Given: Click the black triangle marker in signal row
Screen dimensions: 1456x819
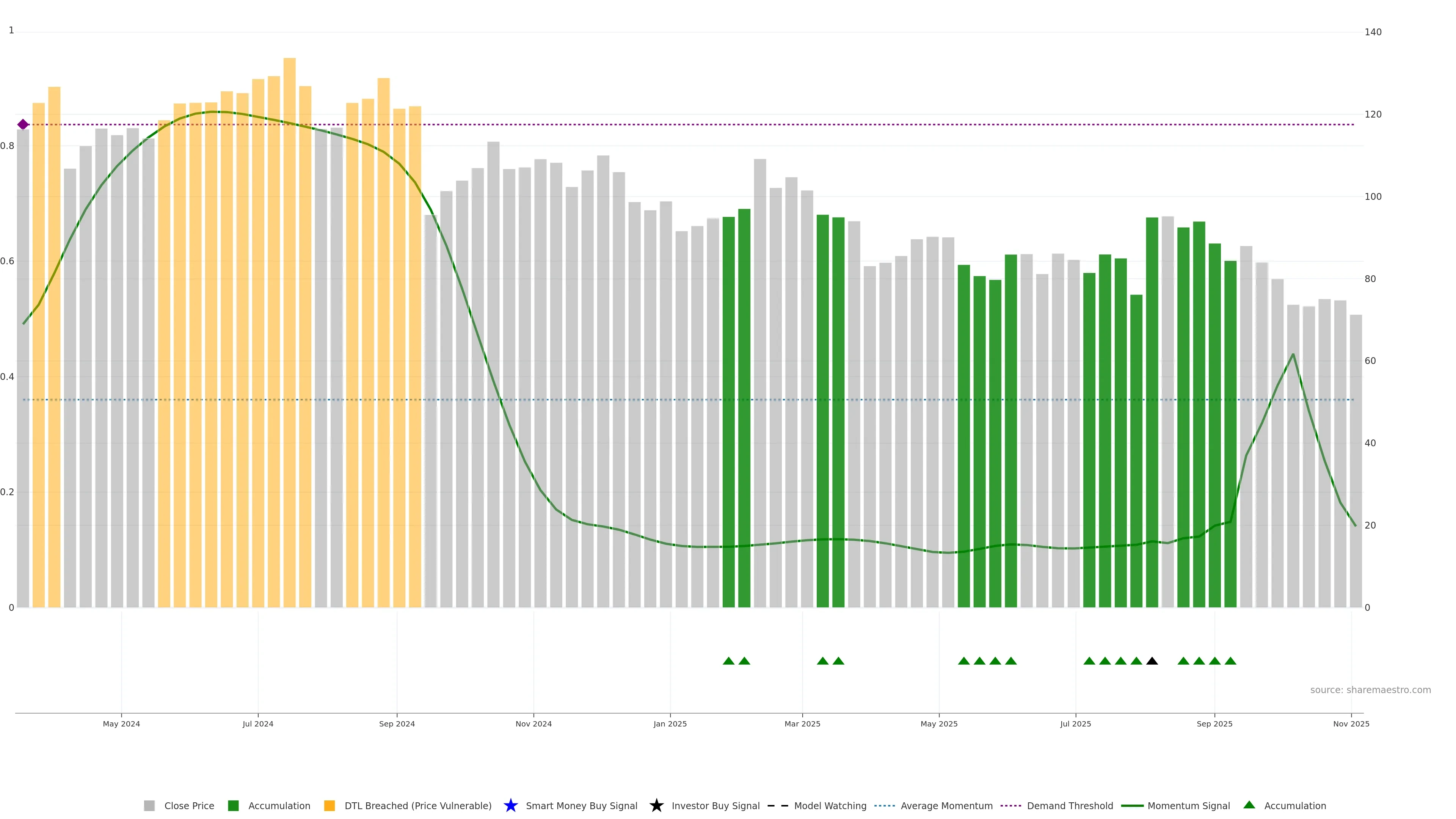Looking at the screenshot, I should [x=1152, y=661].
